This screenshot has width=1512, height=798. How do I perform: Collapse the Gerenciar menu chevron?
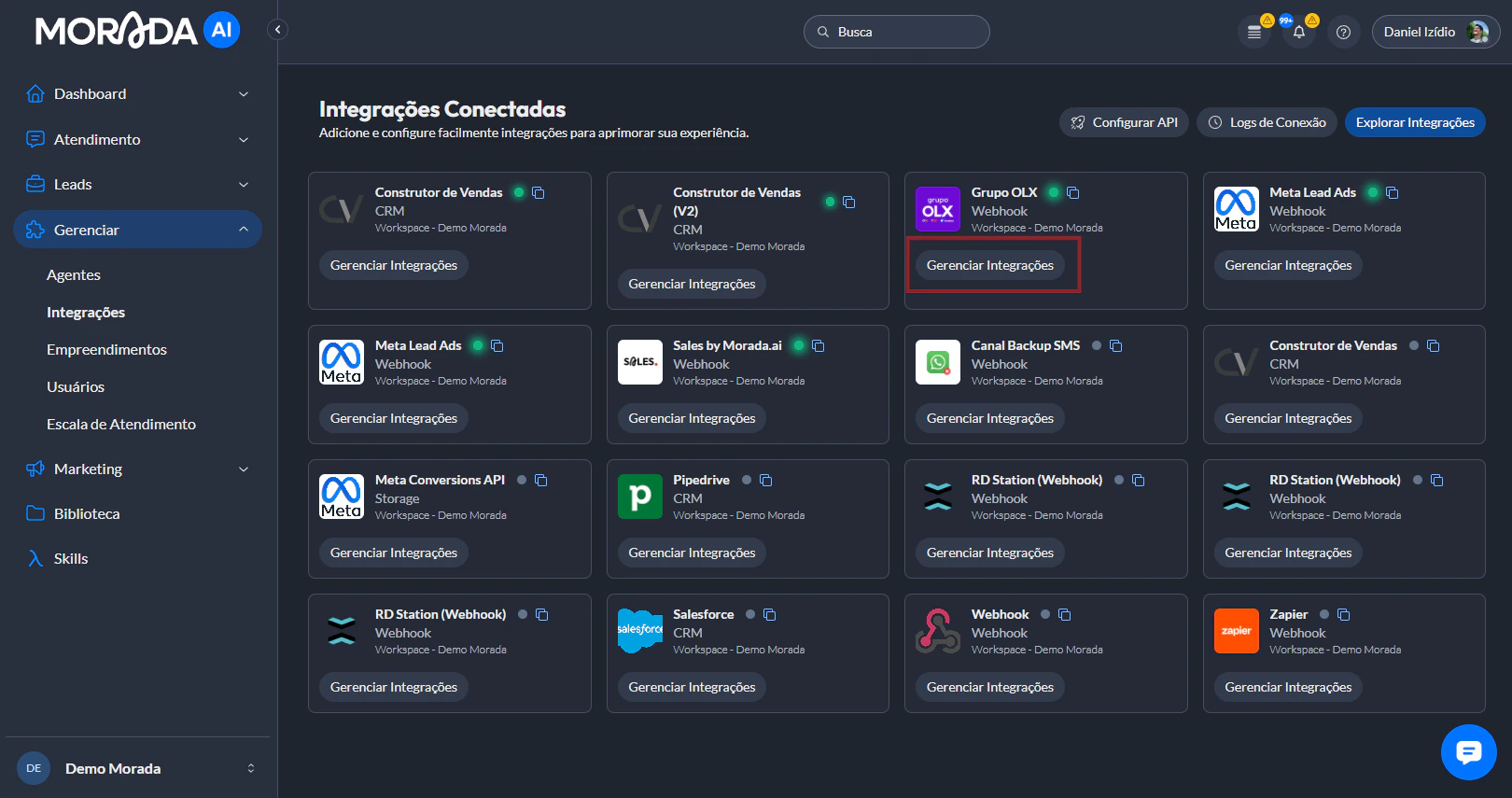(x=244, y=230)
